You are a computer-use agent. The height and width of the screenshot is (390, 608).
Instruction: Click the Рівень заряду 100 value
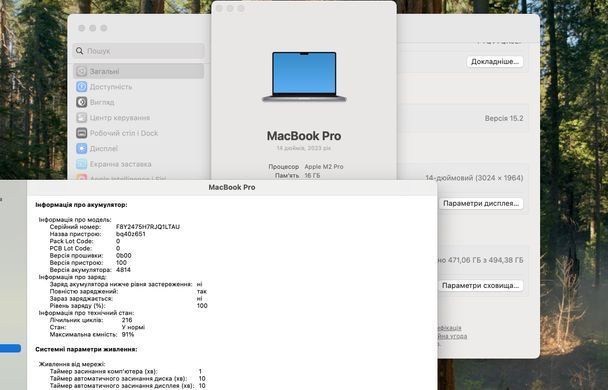[x=202, y=306]
